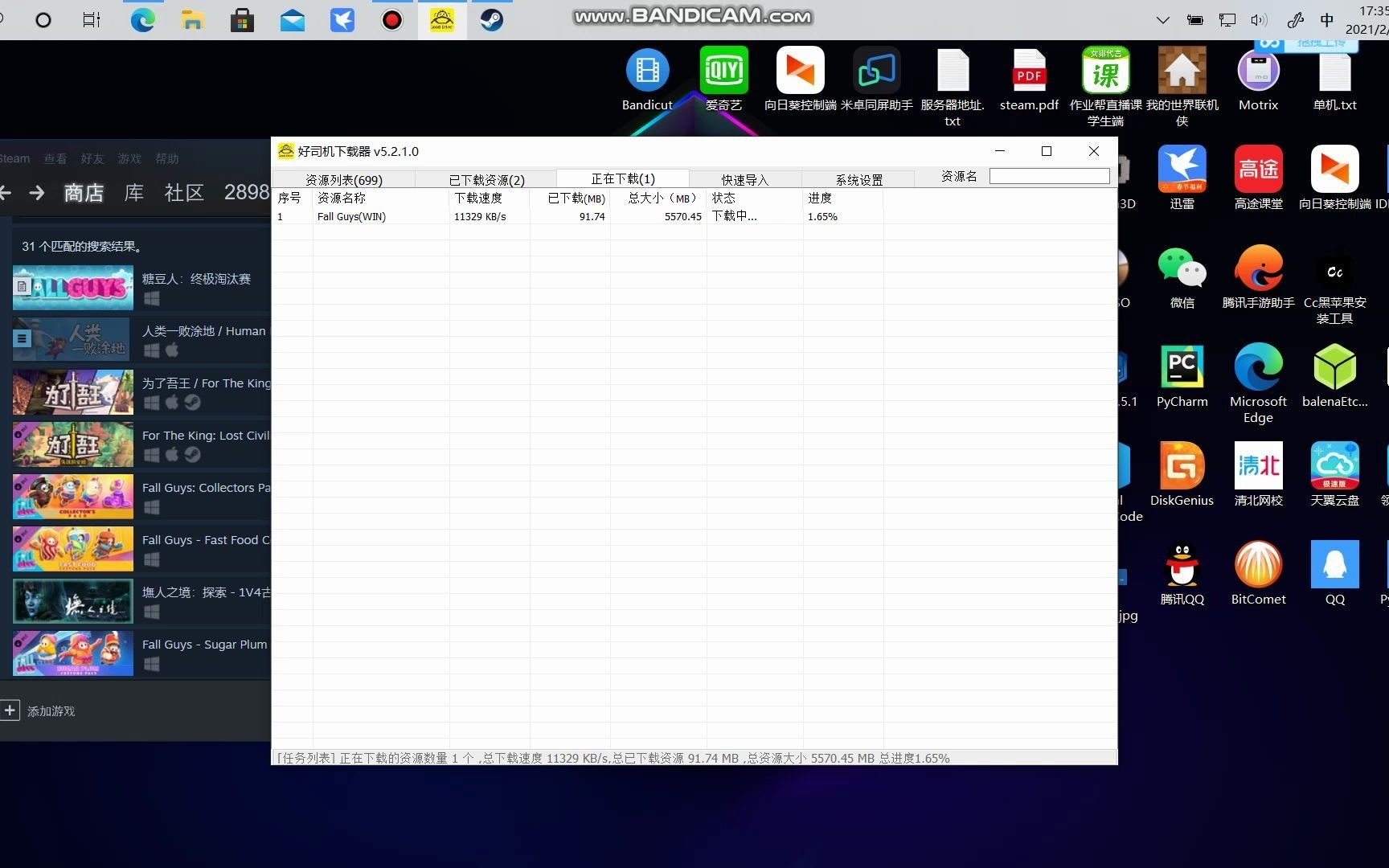Open 糖豆人：终极淘汰赛 search result

(141, 288)
